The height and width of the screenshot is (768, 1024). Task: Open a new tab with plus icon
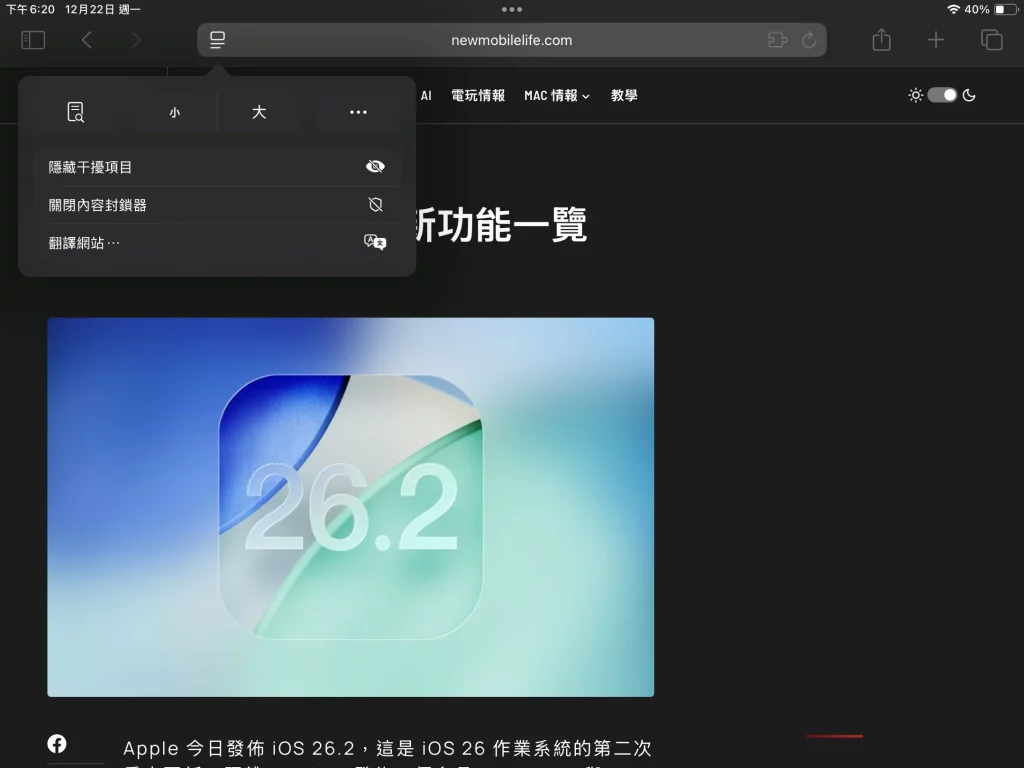coord(935,40)
